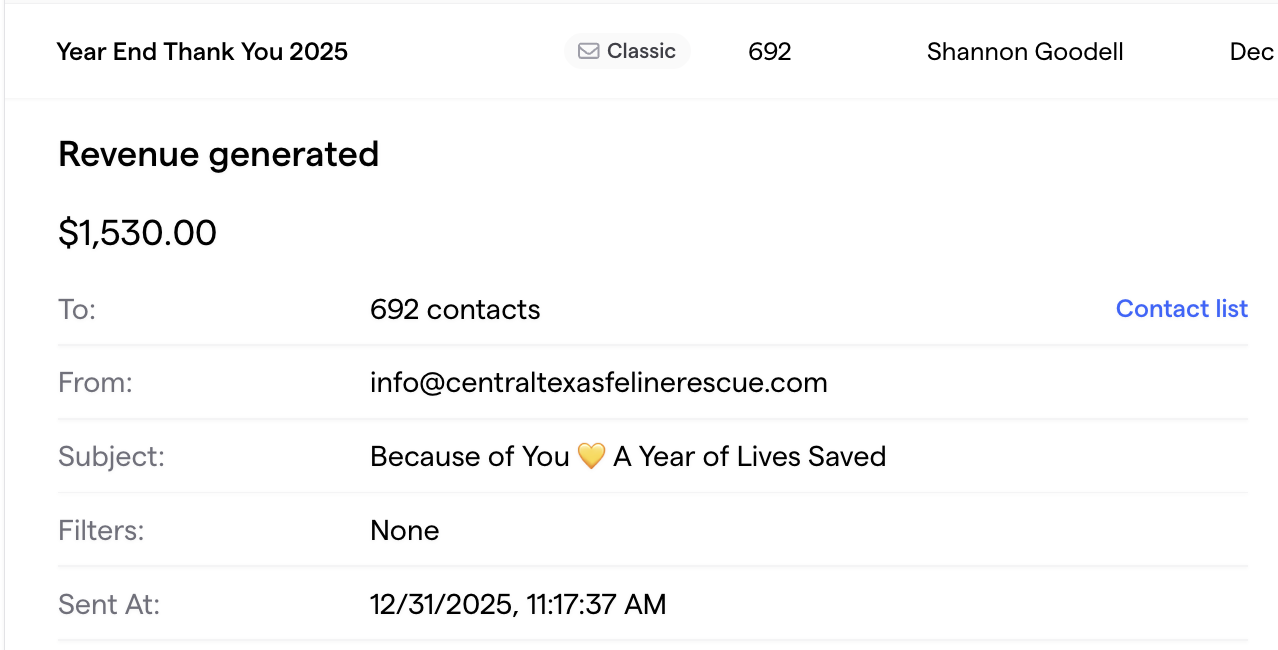
Task: Click the Filters: field label
Action: (x=101, y=530)
